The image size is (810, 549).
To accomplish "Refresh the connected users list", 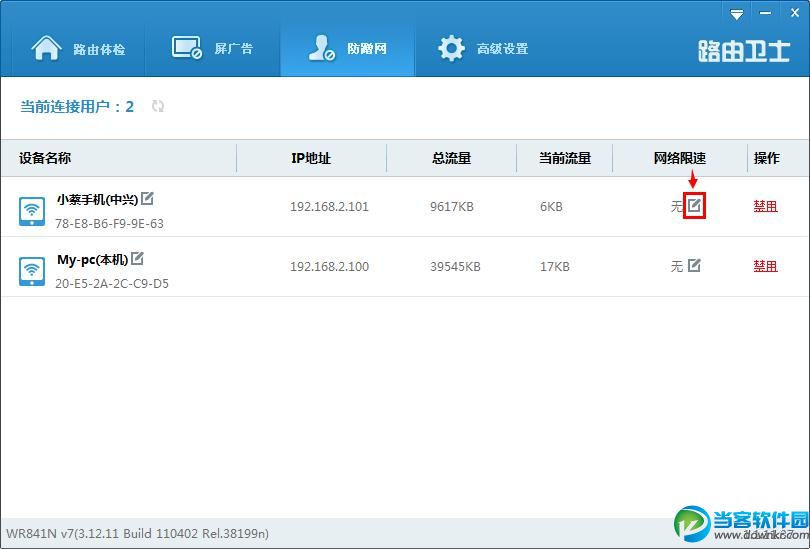I will 158,106.
